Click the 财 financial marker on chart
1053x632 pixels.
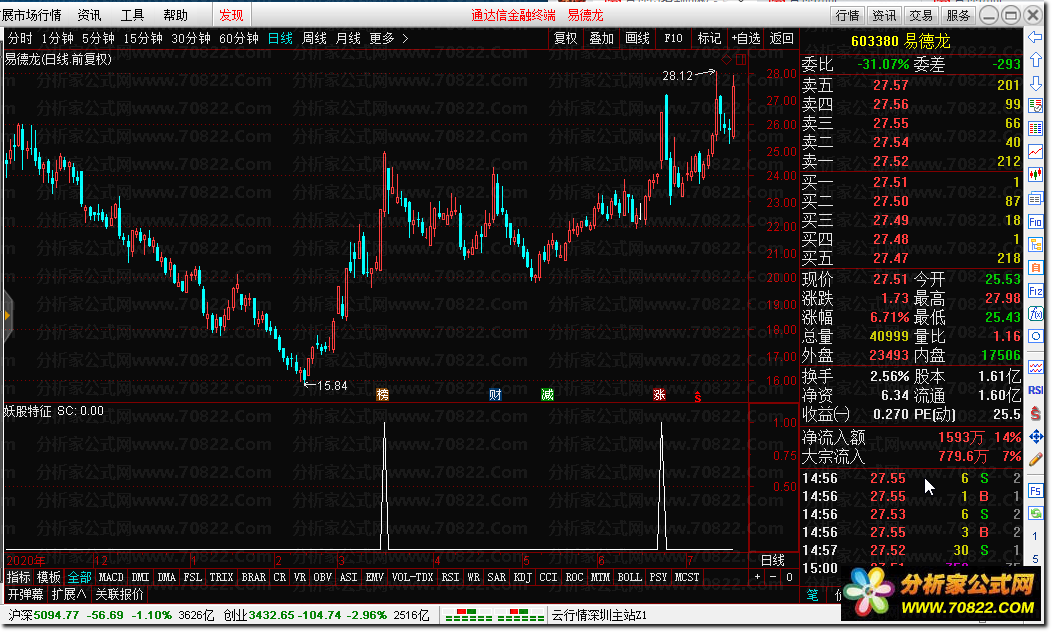pos(496,394)
